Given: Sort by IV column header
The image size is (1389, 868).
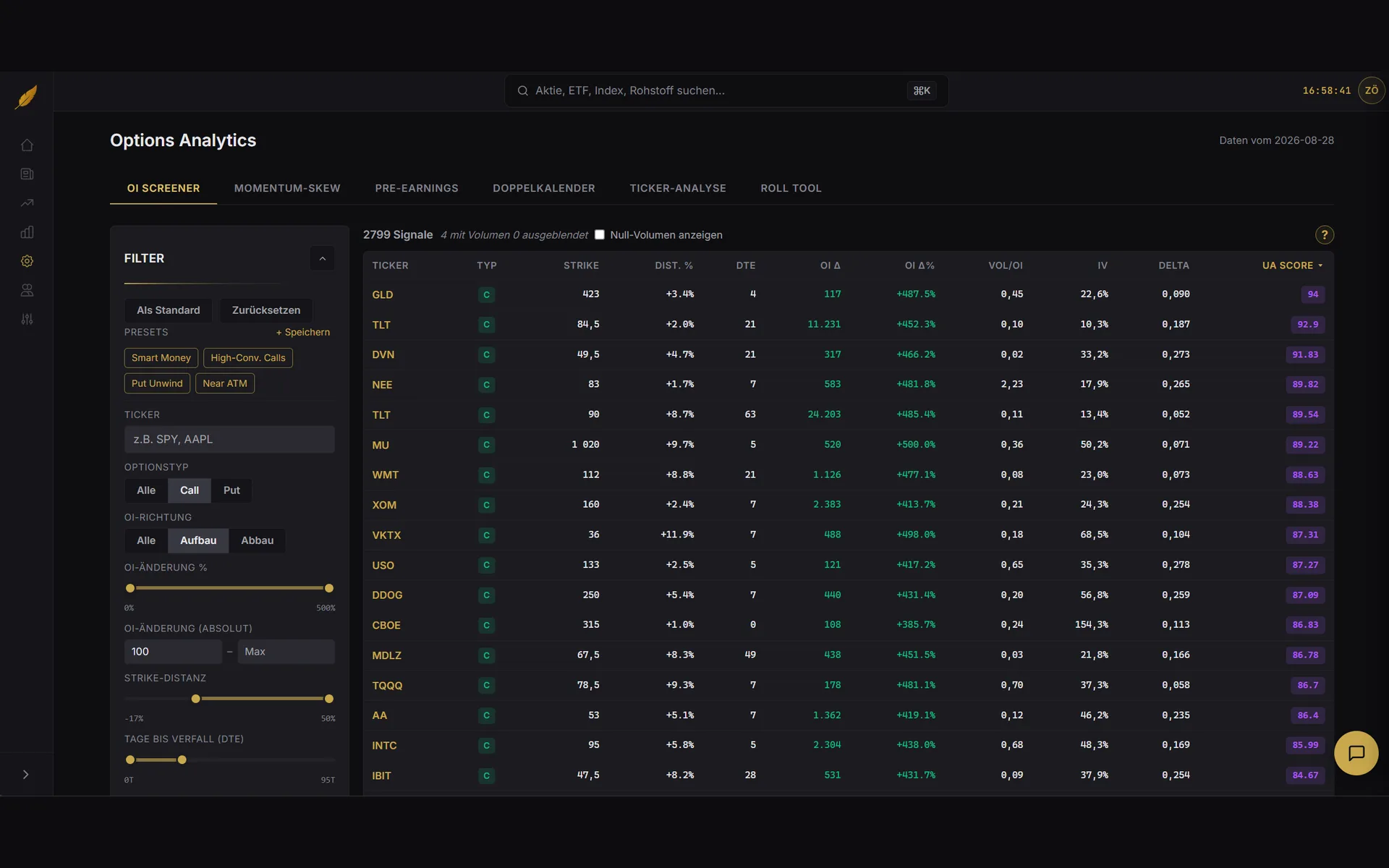Looking at the screenshot, I should [x=1102, y=265].
